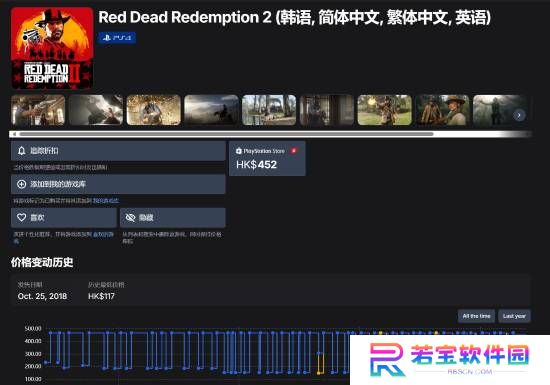This screenshot has height=385, width=550.
Task: Open second screenshot thumbnail in gallery
Action: click(96, 110)
